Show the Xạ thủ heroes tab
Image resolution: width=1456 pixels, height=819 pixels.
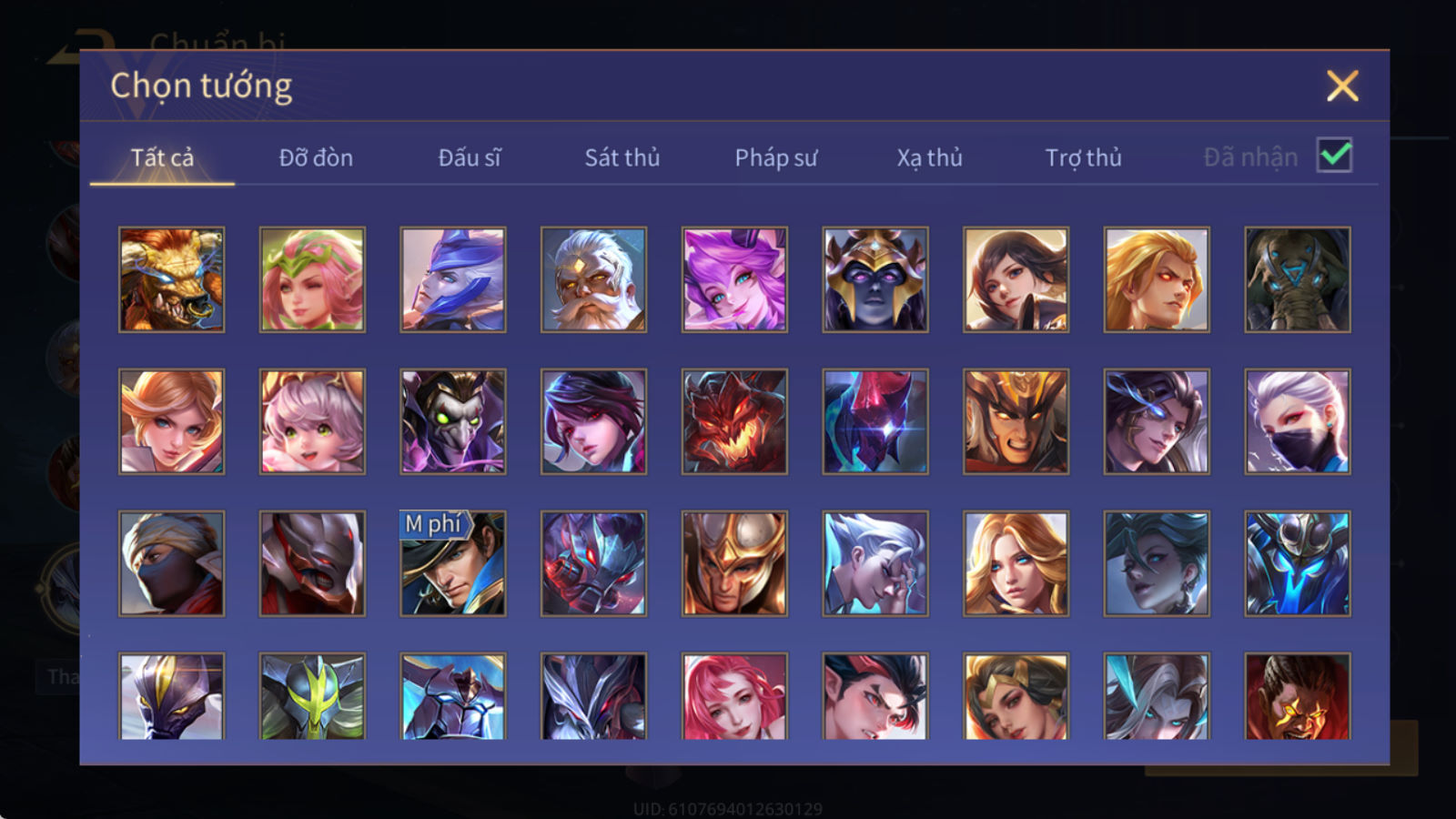pyautogui.click(x=929, y=157)
